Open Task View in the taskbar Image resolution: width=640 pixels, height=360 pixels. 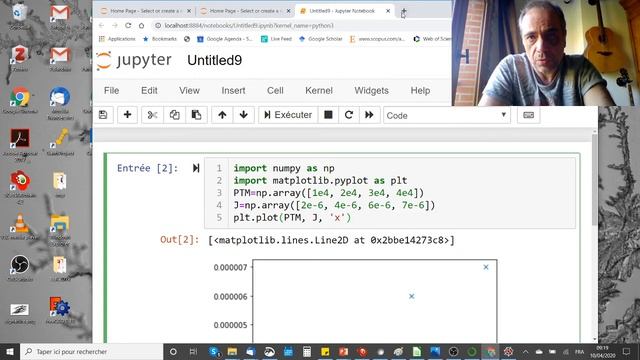pyautogui.click(x=193, y=351)
